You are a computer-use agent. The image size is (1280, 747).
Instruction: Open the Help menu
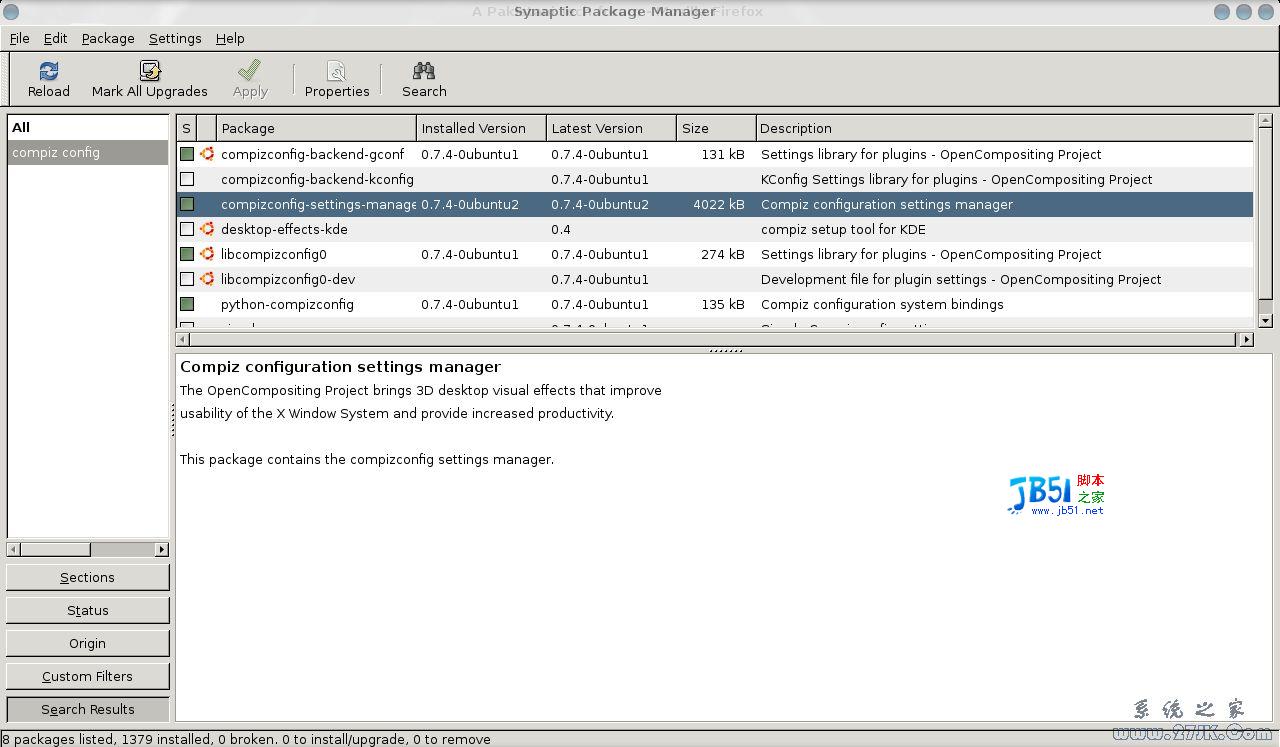point(230,38)
